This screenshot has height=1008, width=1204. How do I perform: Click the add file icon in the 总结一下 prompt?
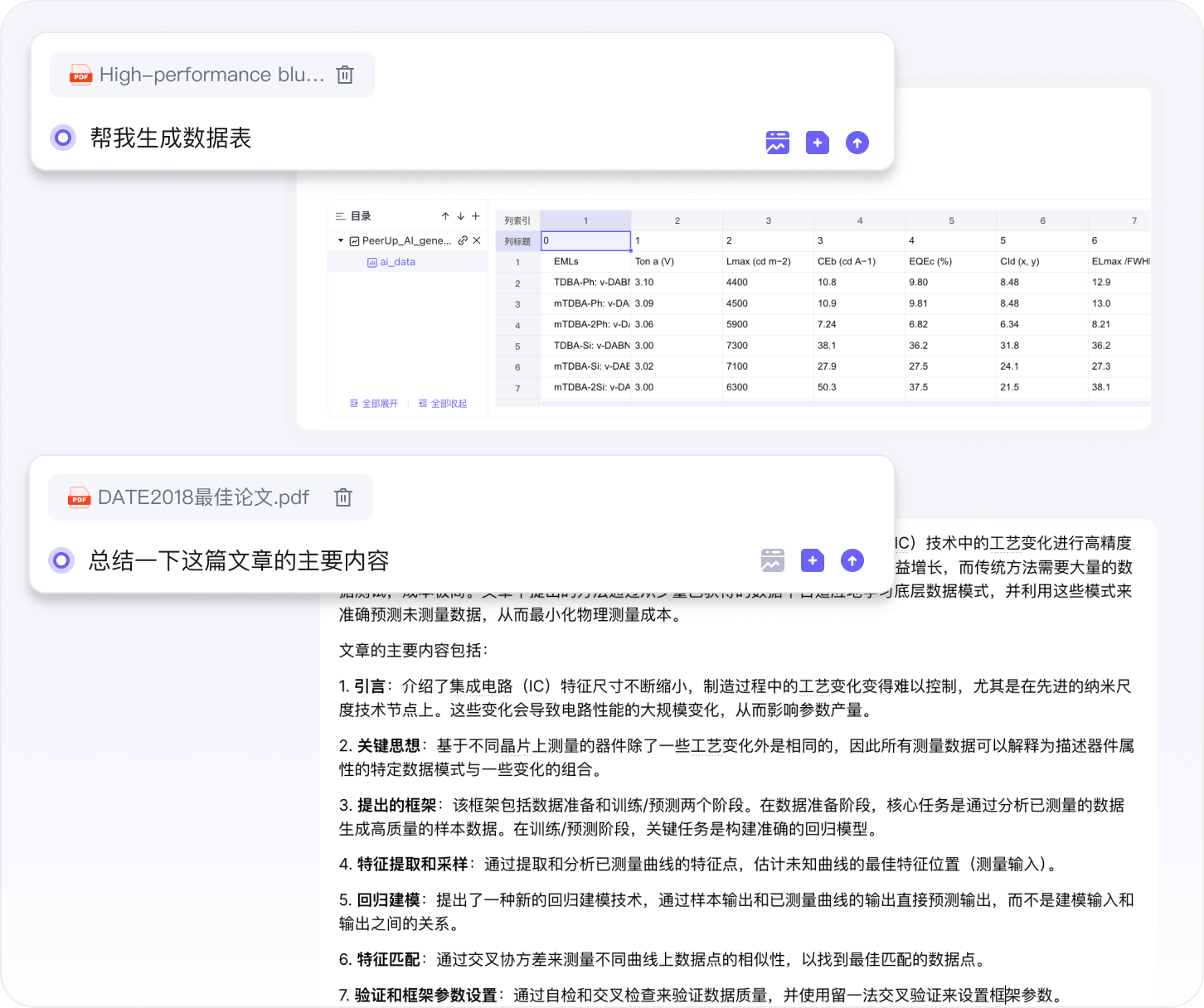point(813,560)
